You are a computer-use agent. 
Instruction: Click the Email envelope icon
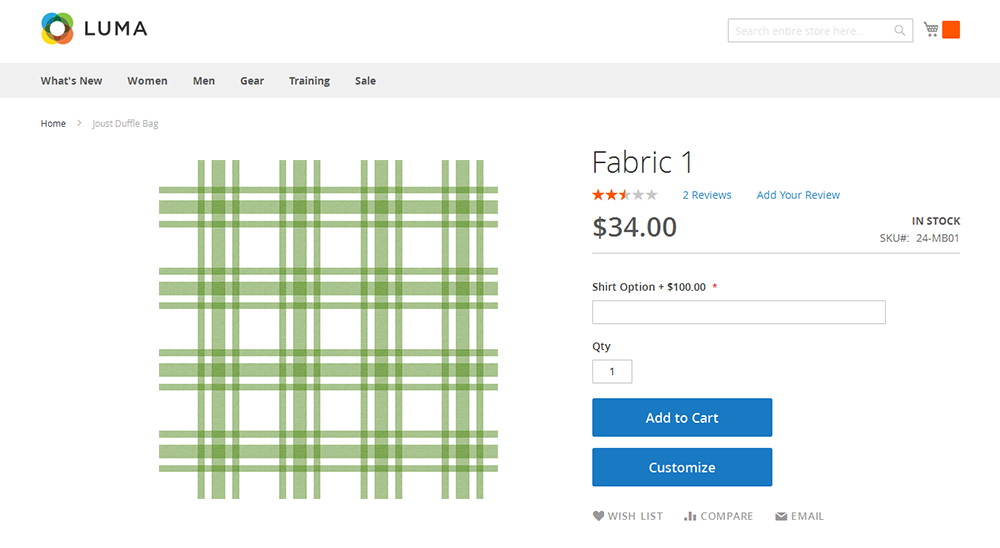pos(779,516)
